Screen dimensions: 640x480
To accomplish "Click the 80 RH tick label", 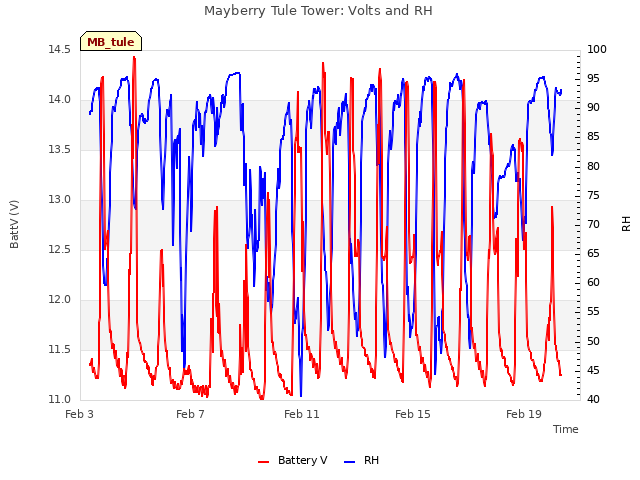I will (x=593, y=167).
